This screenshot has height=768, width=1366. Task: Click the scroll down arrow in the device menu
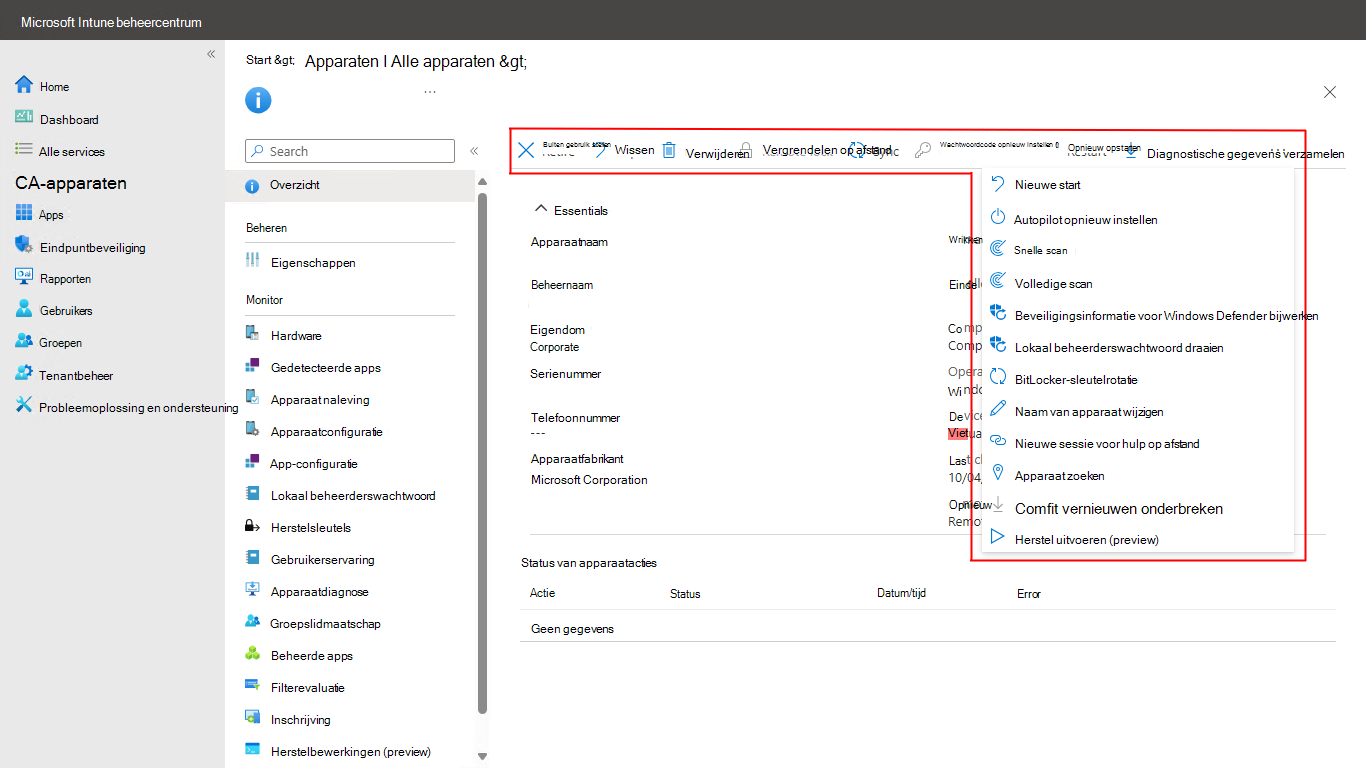coord(482,756)
